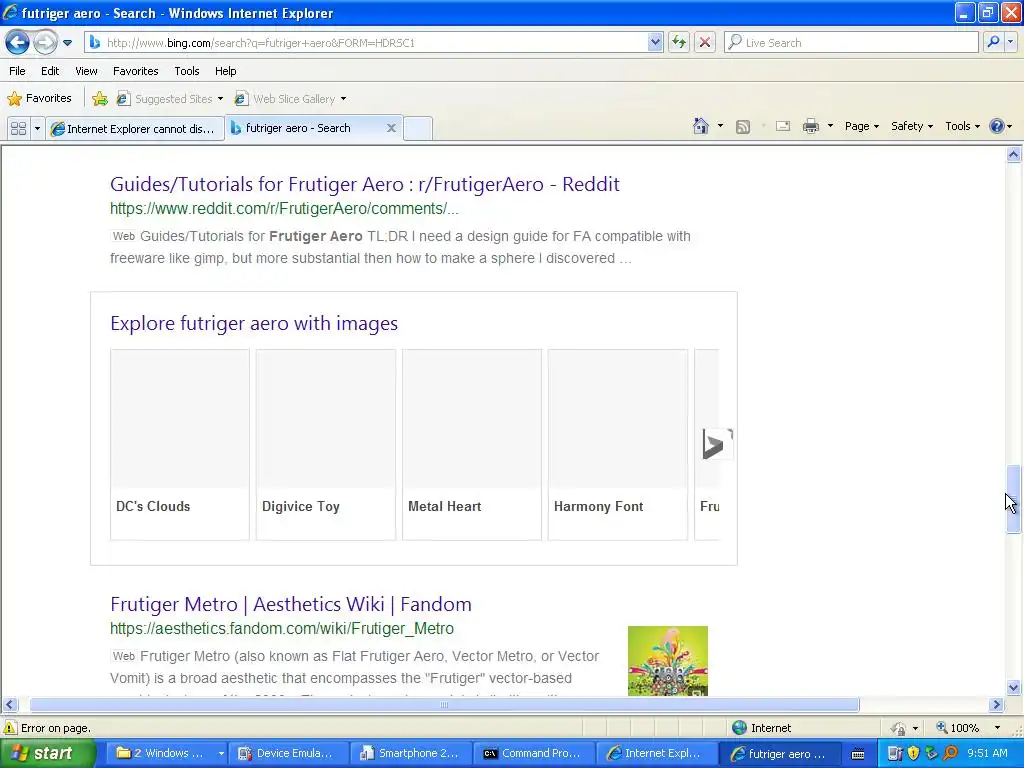
Task: Click the 'Error on page' warning icon
Action: [10, 728]
